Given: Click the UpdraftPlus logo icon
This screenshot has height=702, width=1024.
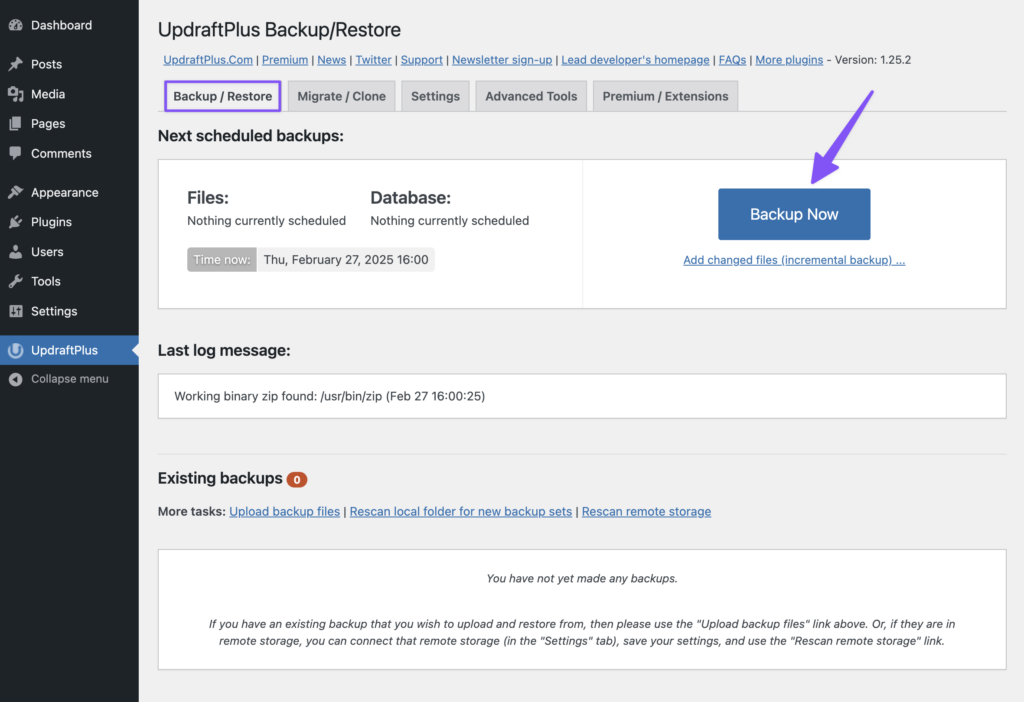Looking at the screenshot, I should tap(16, 350).
